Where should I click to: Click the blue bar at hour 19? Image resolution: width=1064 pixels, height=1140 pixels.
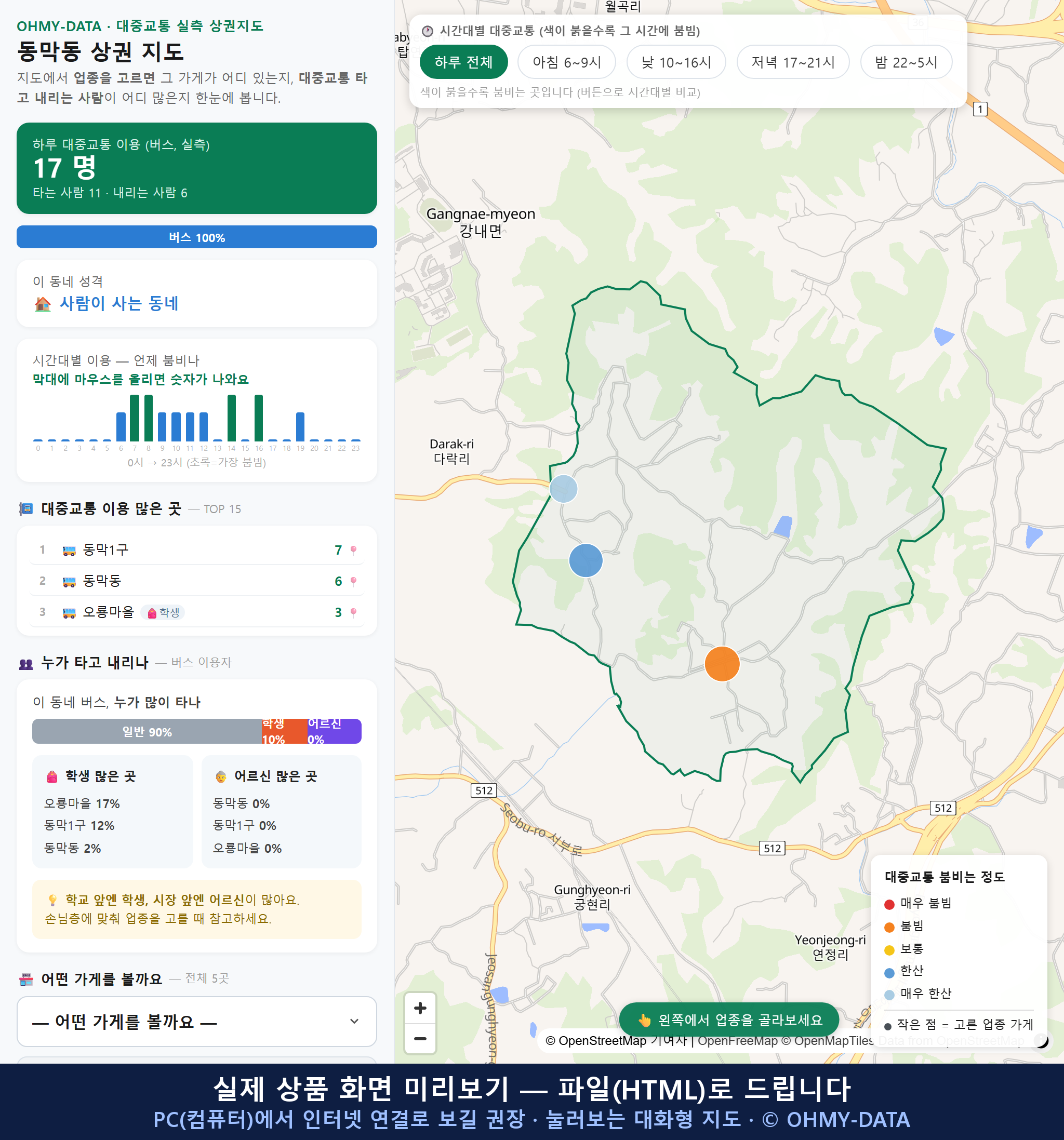(x=301, y=426)
